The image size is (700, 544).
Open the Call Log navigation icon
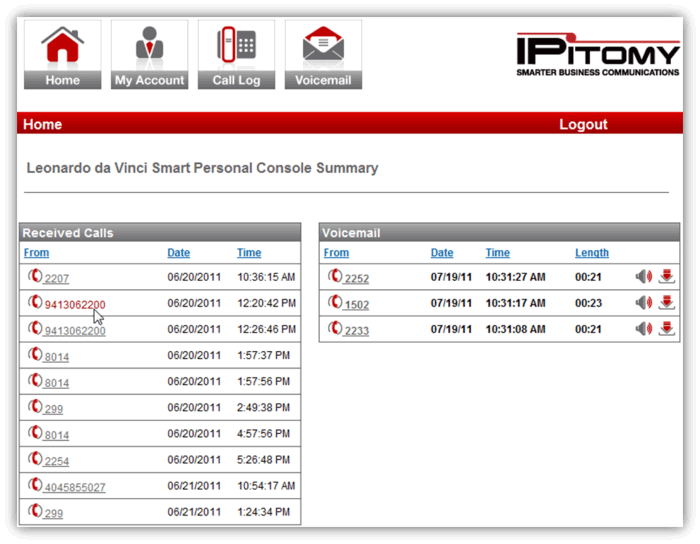coord(236,54)
